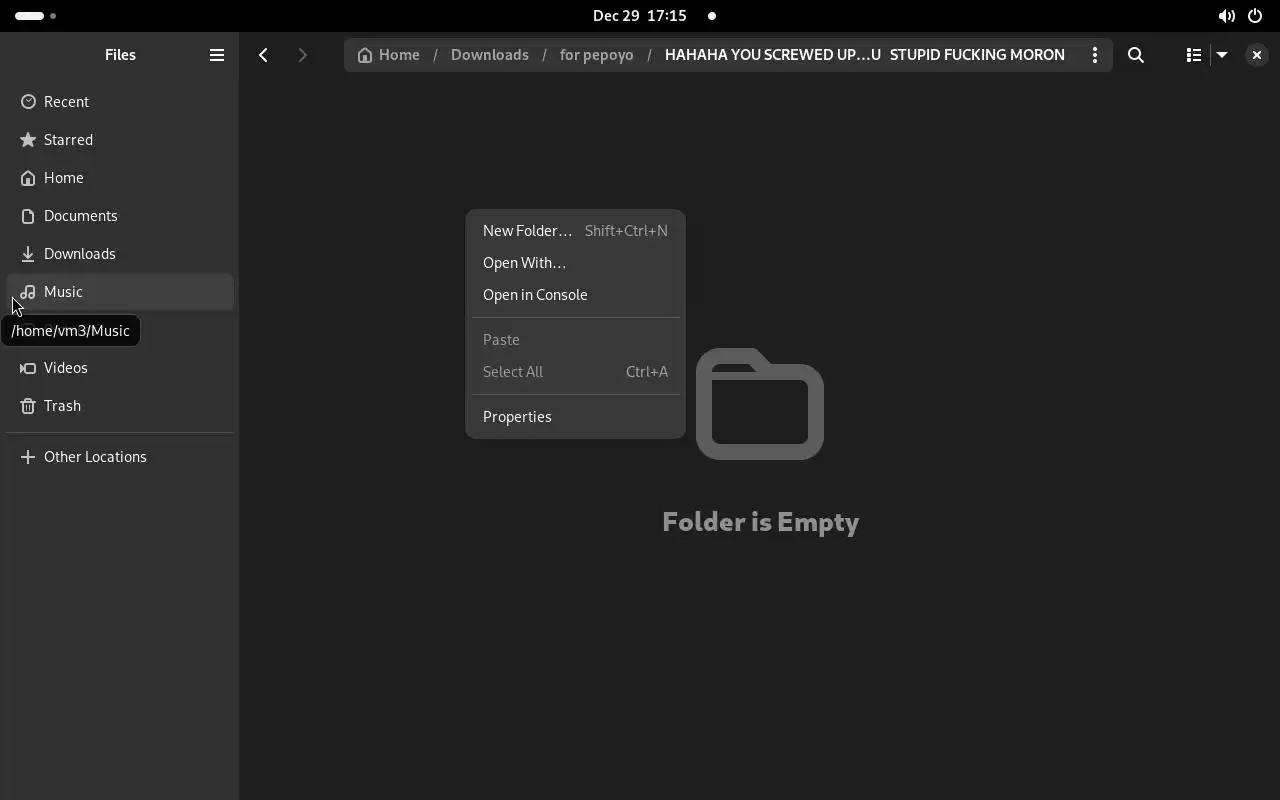The height and width of the screenshot is (800, 1280).
Task: Open the volume indicator in top bar
Action: pos(1226,16)
